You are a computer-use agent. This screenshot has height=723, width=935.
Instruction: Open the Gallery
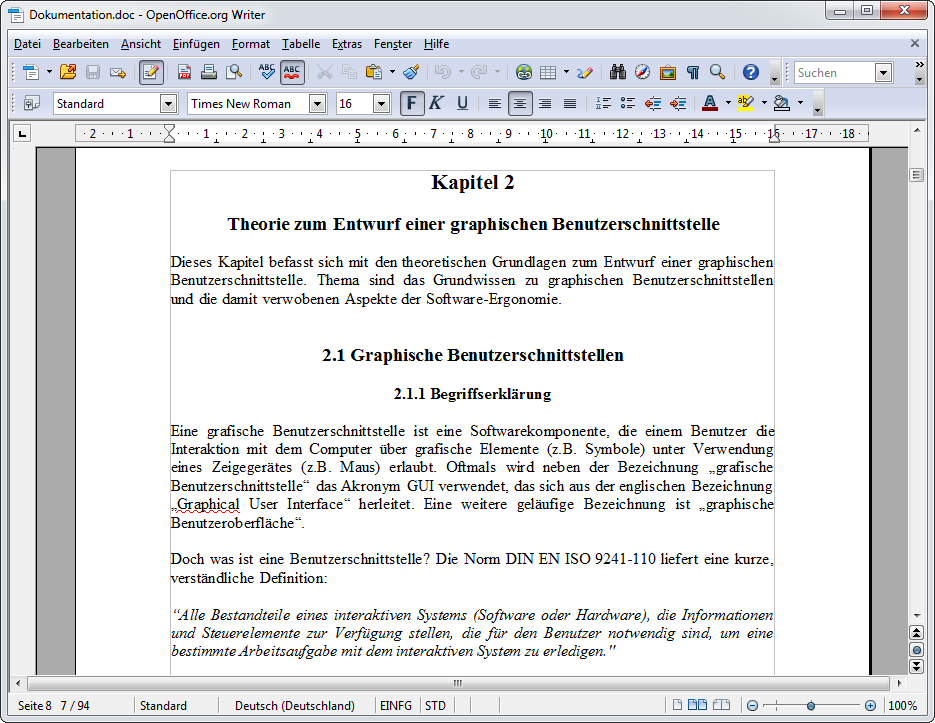click(669, 71)
